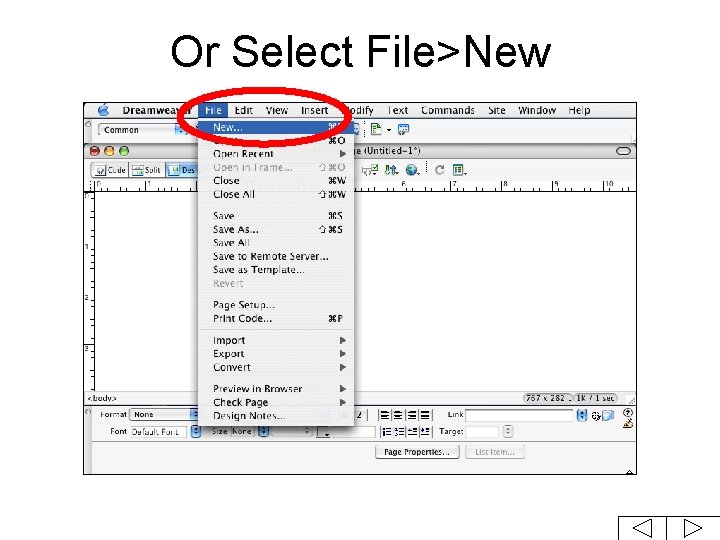This screenshot has height=540, width=720.
Task: Open the Apple menu
Action: coord(104,110)
